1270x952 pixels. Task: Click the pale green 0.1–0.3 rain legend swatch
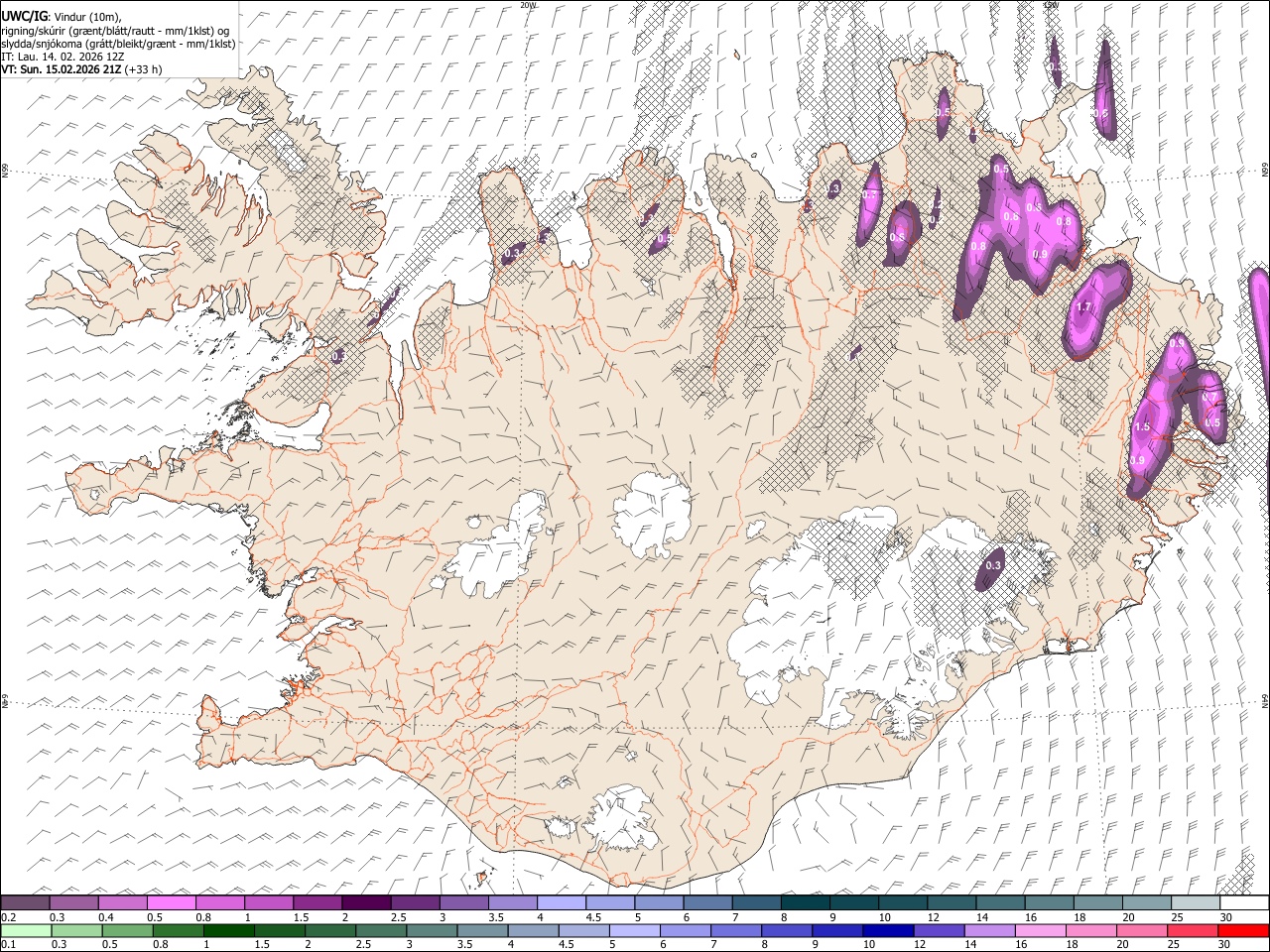pyautogui.click(x=27, y=930)
